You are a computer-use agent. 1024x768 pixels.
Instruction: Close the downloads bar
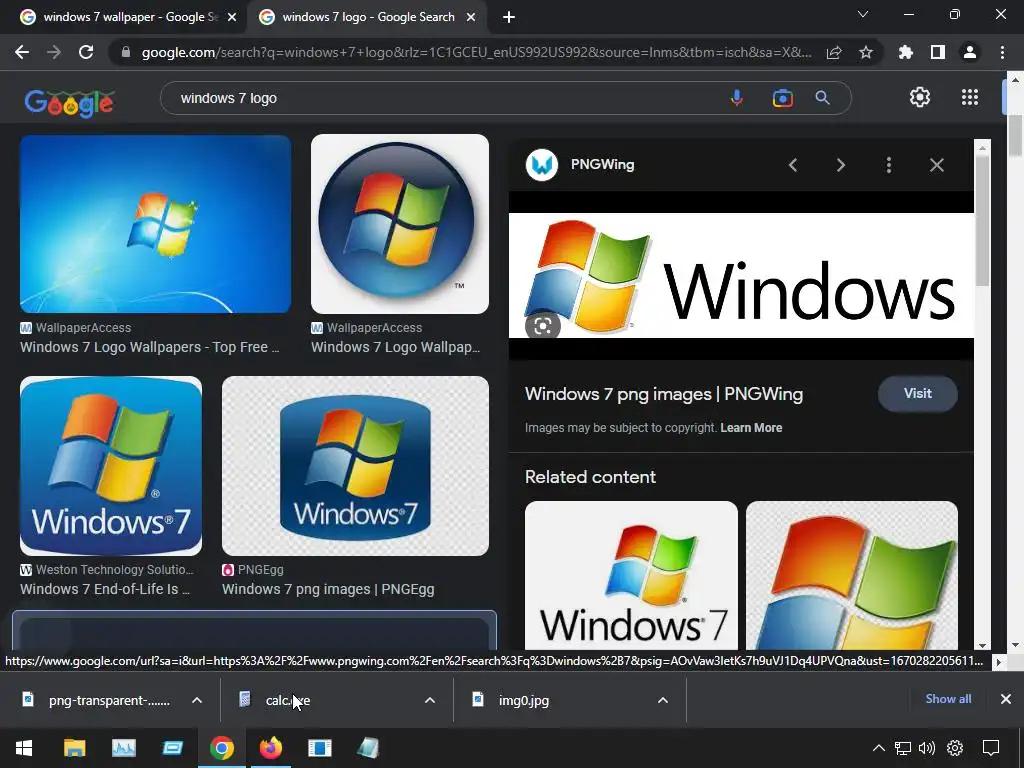pyautogui.click(x=1006, y=699)
